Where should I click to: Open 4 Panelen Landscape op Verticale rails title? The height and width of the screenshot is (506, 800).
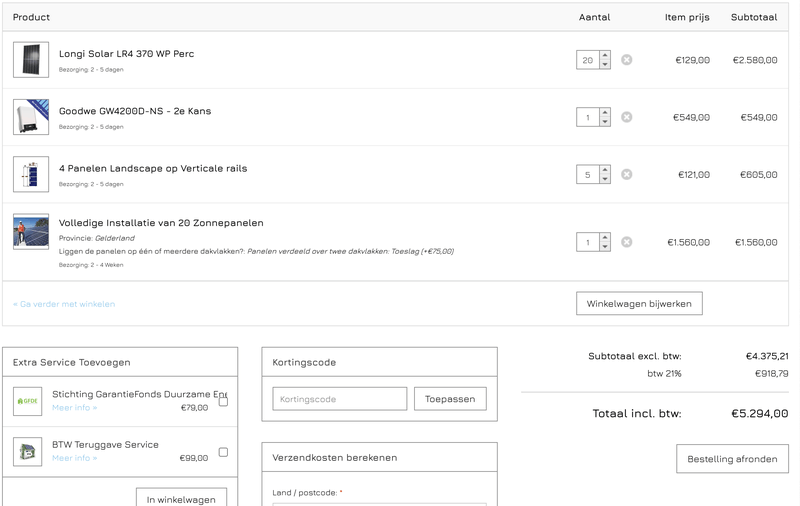(153, 168)
